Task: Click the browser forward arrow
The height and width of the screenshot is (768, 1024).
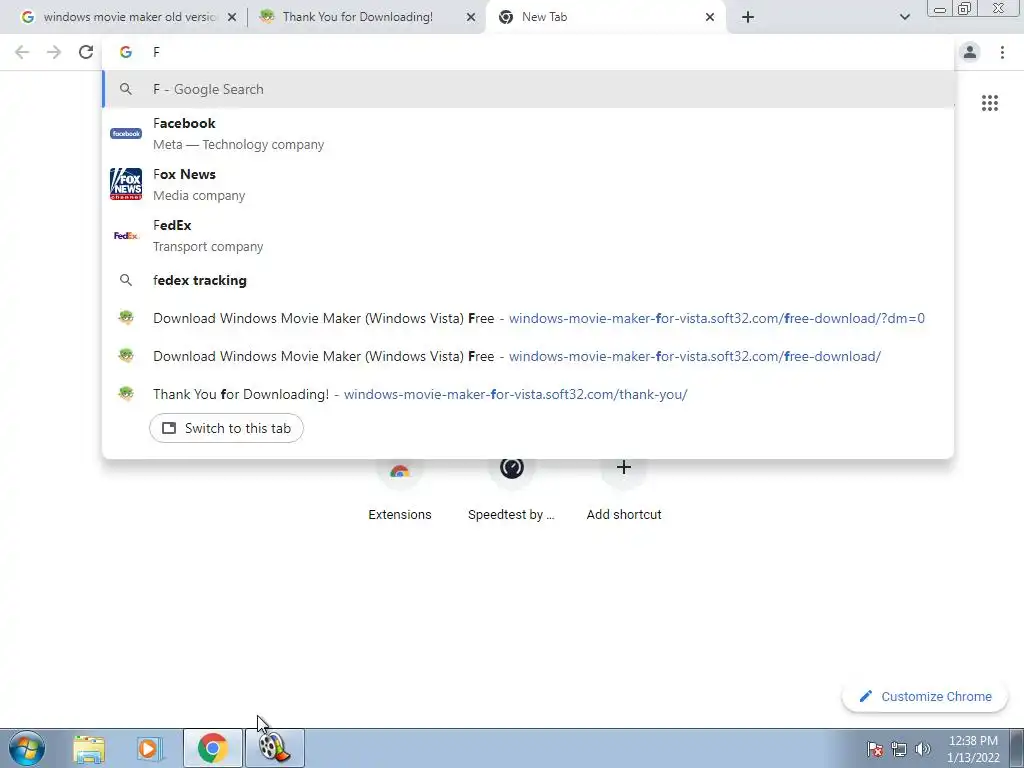Action: pos(54,52)
